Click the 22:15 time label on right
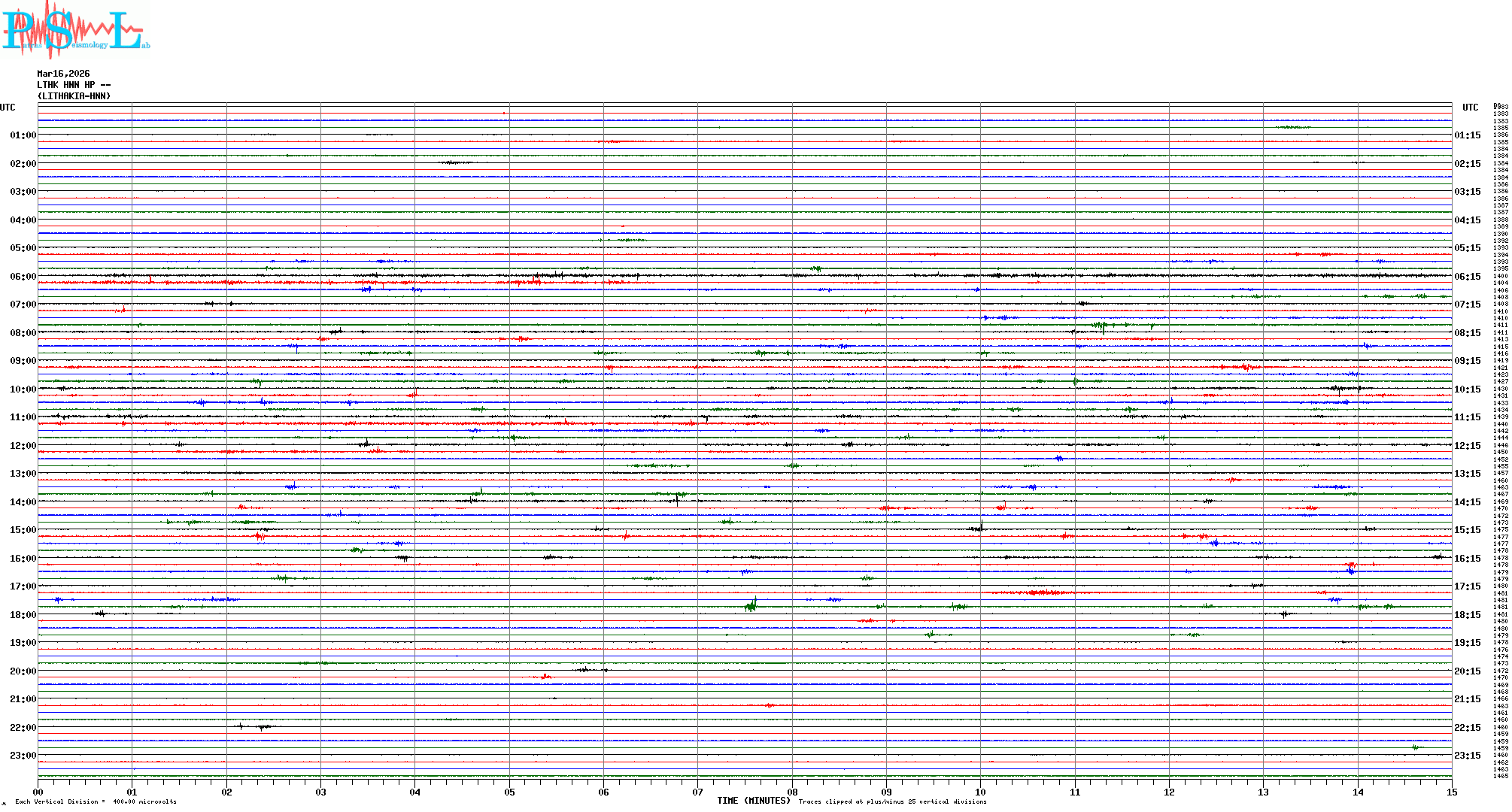Screen dimensions: 1512x812 pyautogui.click(x=1467, y=728)
